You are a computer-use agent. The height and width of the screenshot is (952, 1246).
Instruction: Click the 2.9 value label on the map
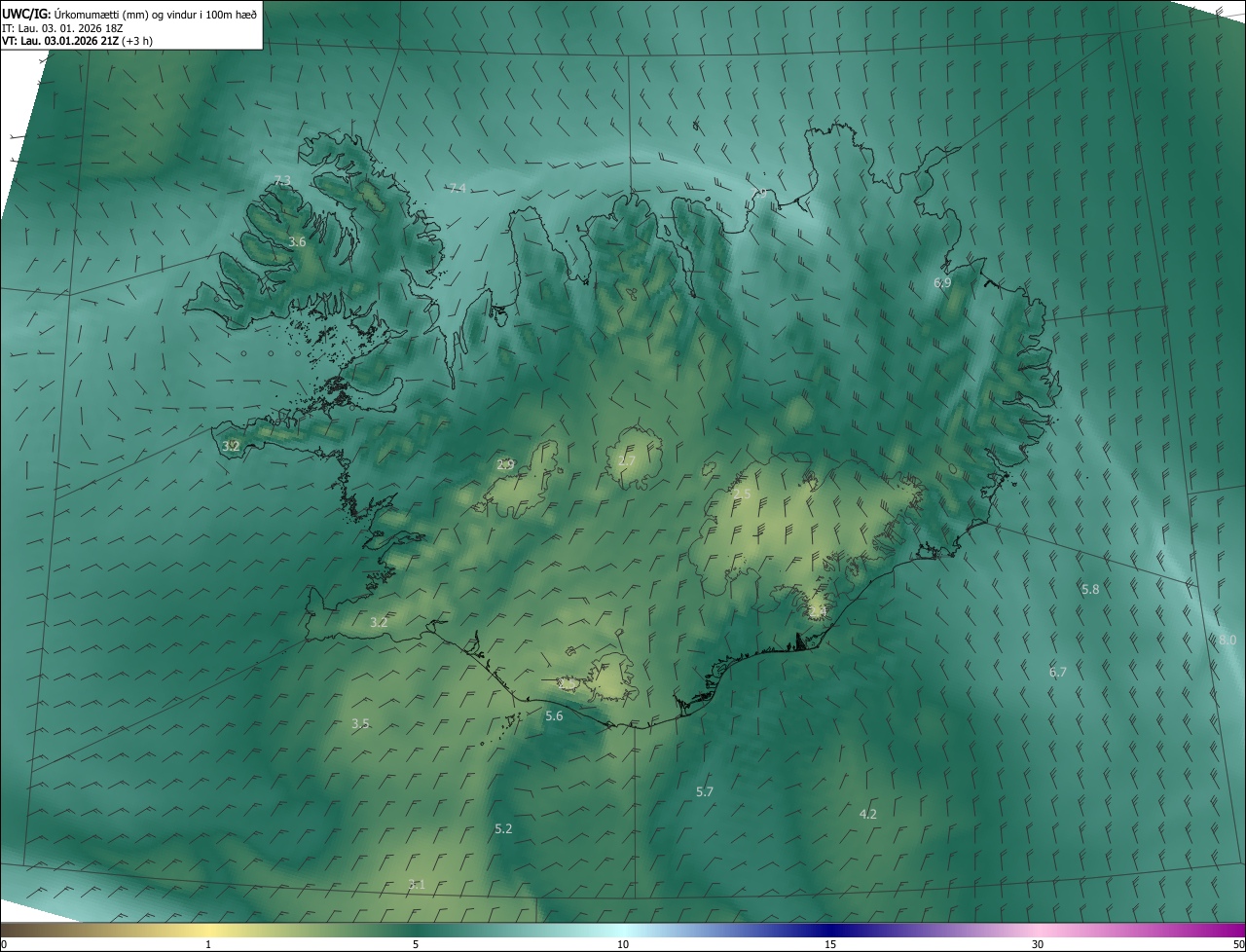[505, 464]
